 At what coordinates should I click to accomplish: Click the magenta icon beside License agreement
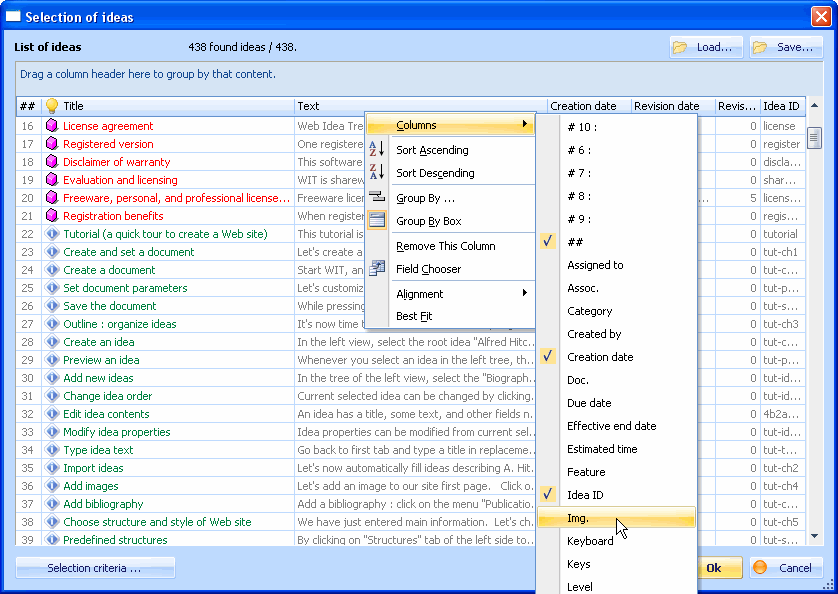[52, 126]
